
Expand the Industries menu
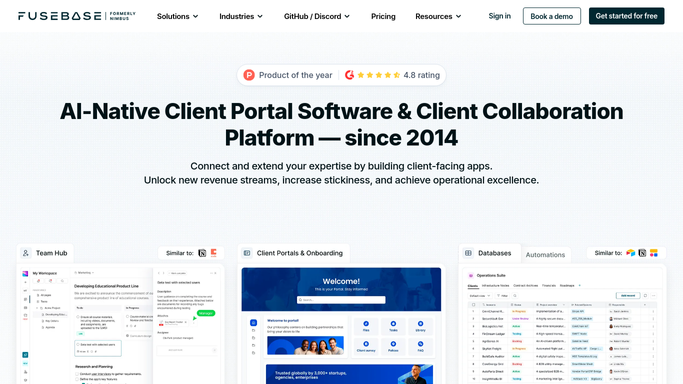241,16
